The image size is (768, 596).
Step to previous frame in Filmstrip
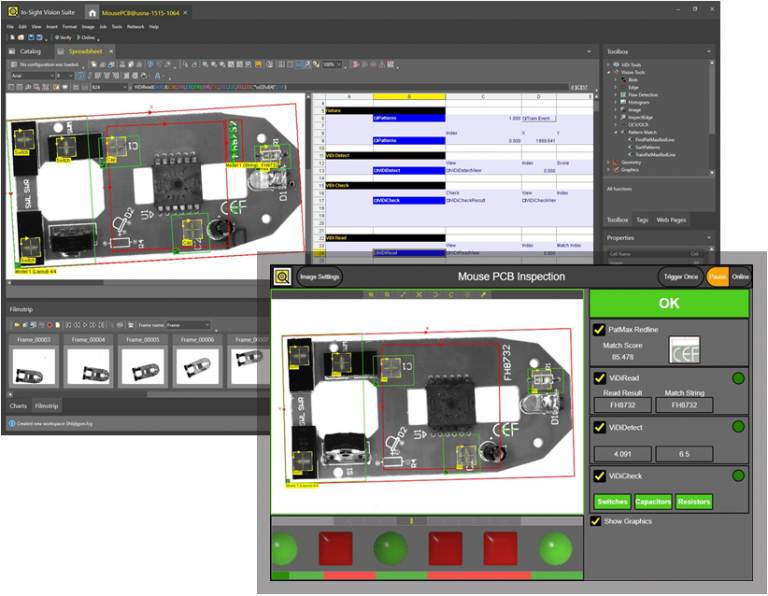76,325
